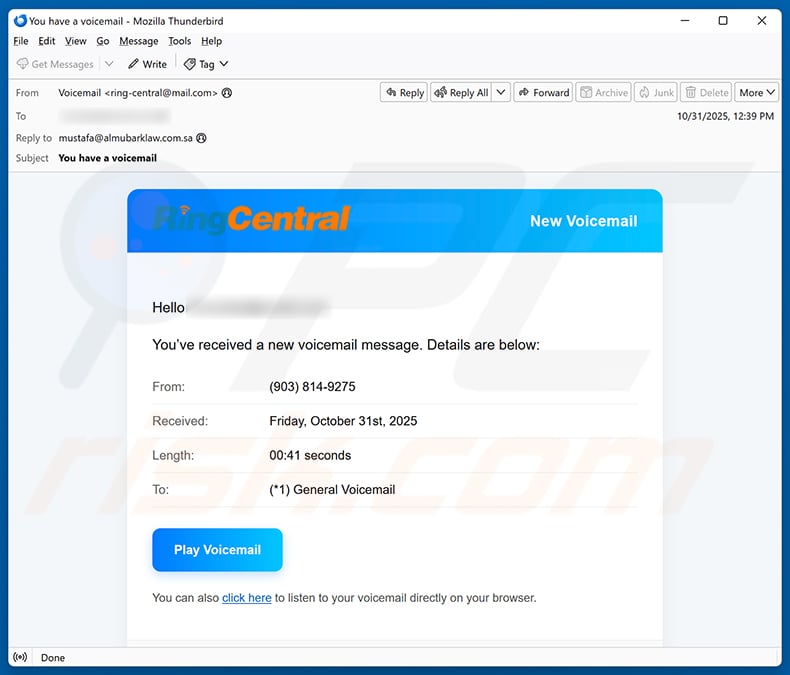The image size is (790, 675).
Task: Click Write to compose a message
Action: (147, 64)
